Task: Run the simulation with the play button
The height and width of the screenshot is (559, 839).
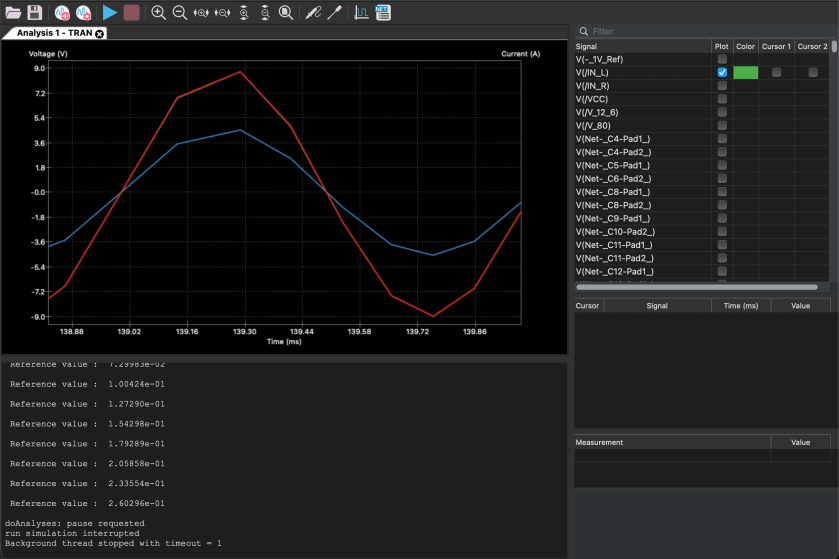Action: click(110, 13)
